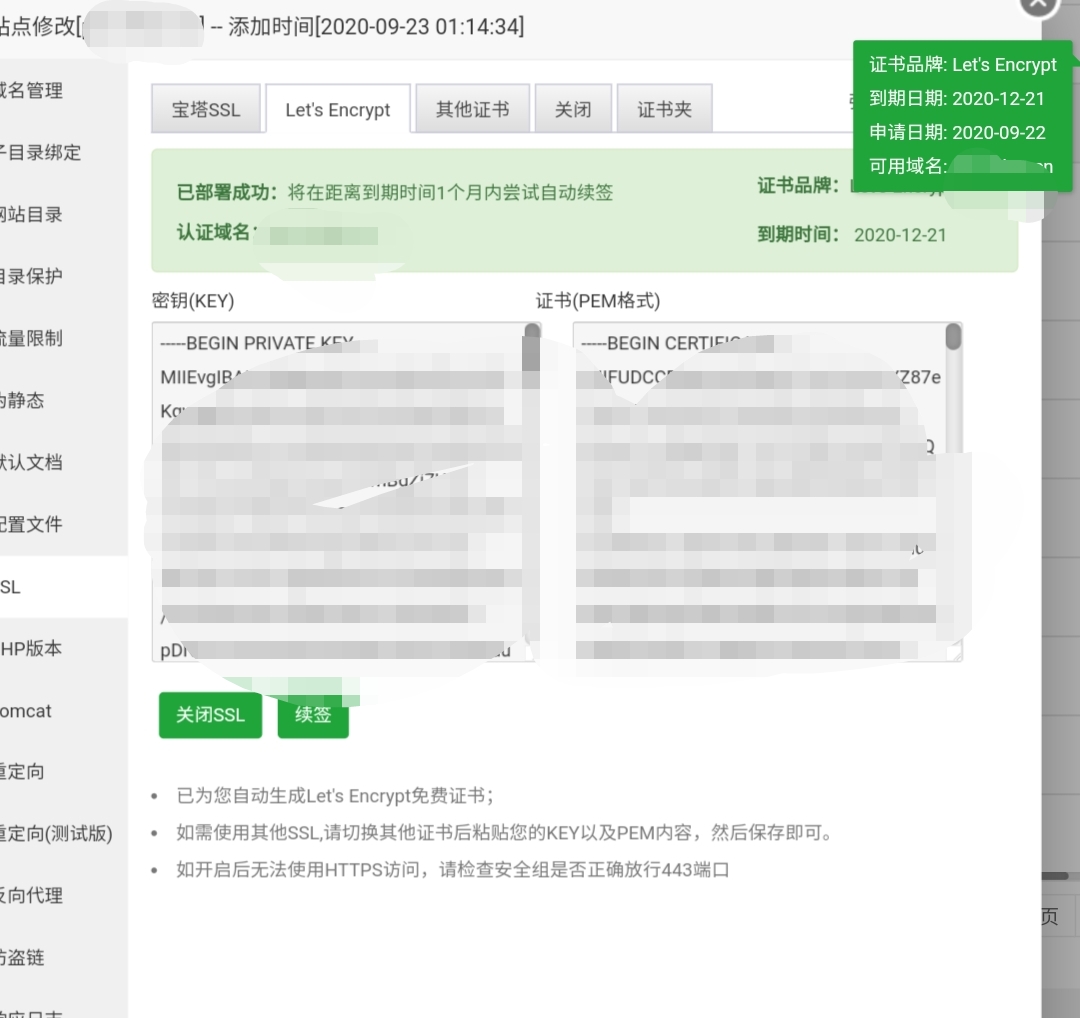The height and width of the screenshot is (1018, 1080).
Task: Open 默认文档 in the sidebar
Action: click(x=63, y=462)
